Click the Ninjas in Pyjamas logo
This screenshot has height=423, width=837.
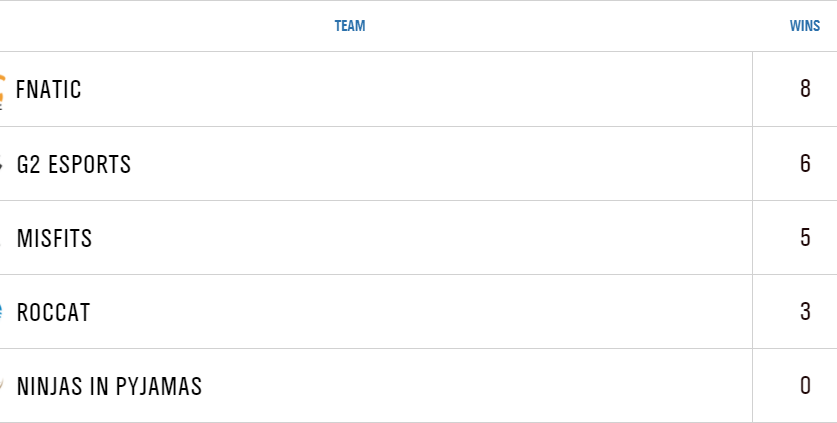(x=3, y=386)
